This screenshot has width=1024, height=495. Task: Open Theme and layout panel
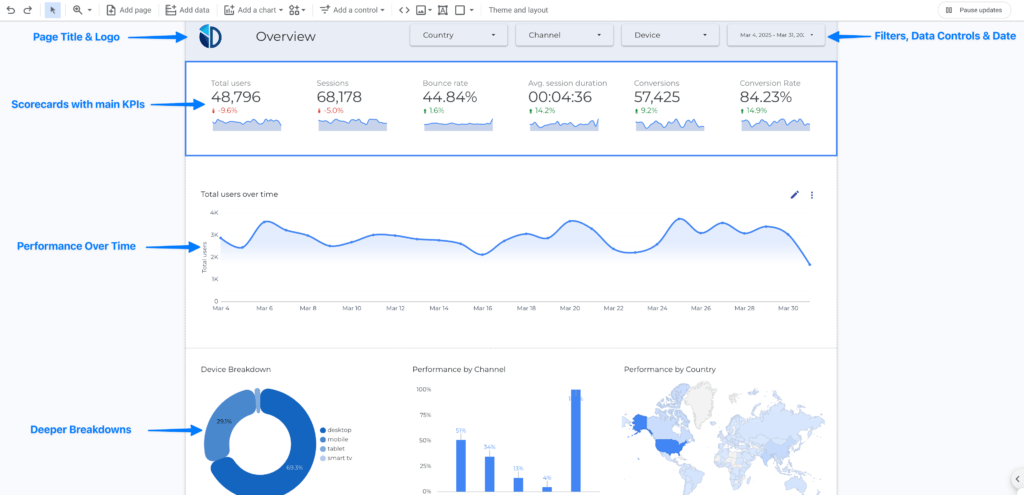click(x=518, y=9)
